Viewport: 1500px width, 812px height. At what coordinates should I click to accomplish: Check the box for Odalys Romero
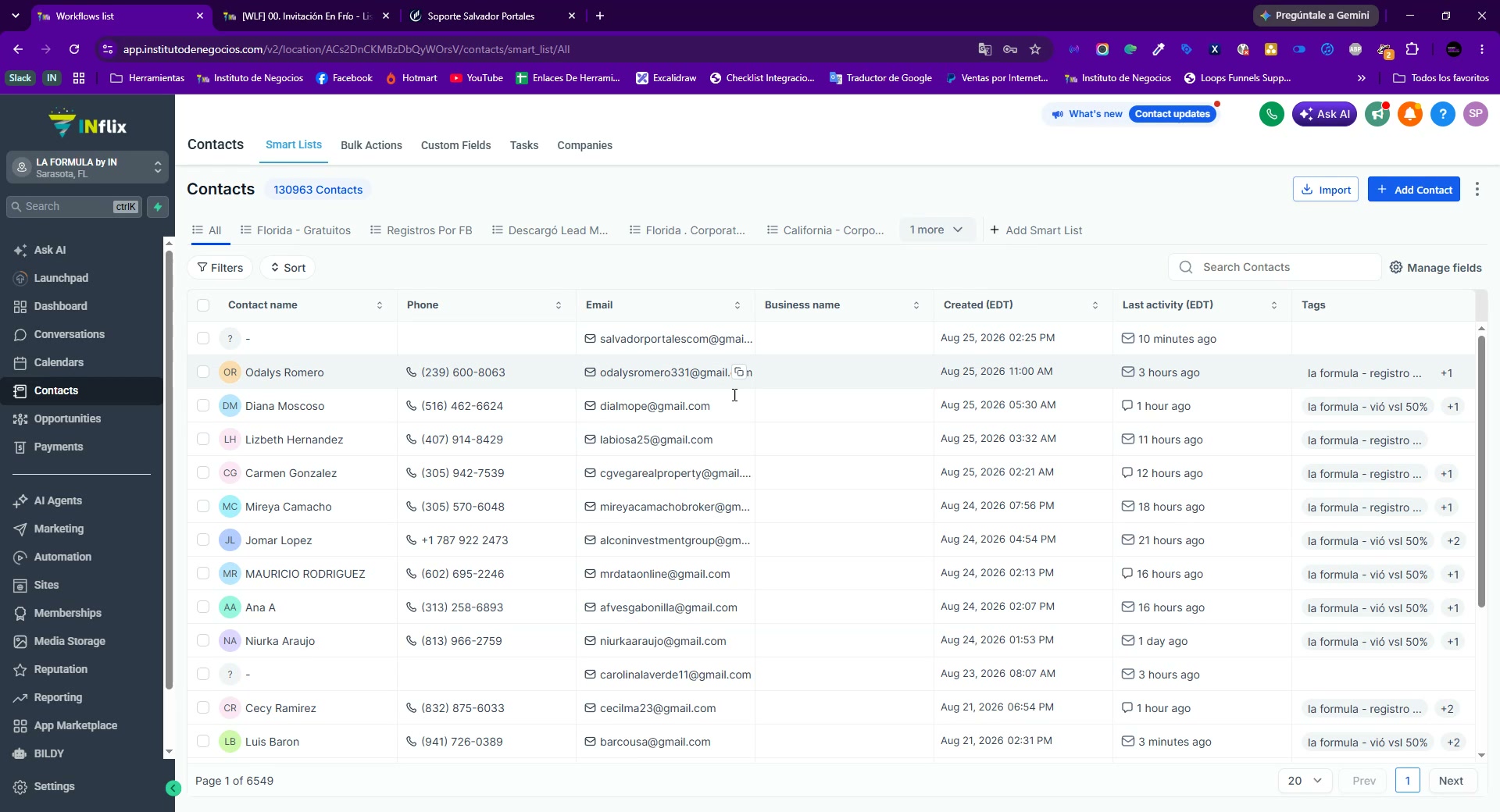(203, 372)
